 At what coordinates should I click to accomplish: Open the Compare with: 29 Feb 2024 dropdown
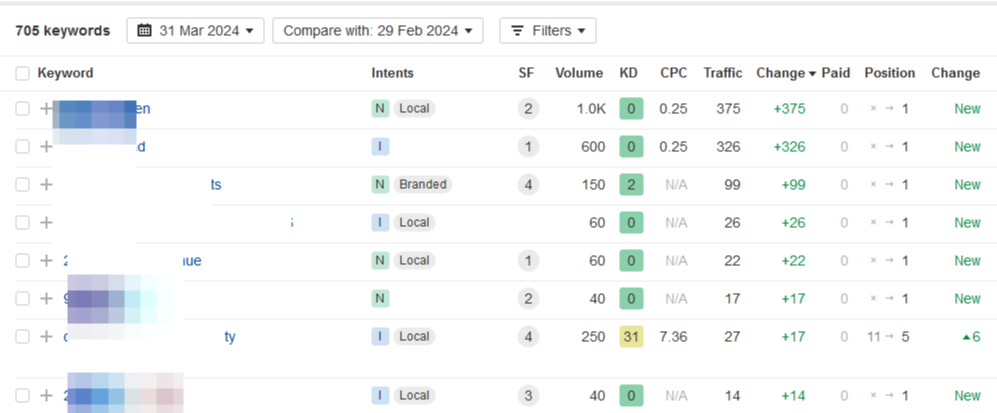[377, 31]
